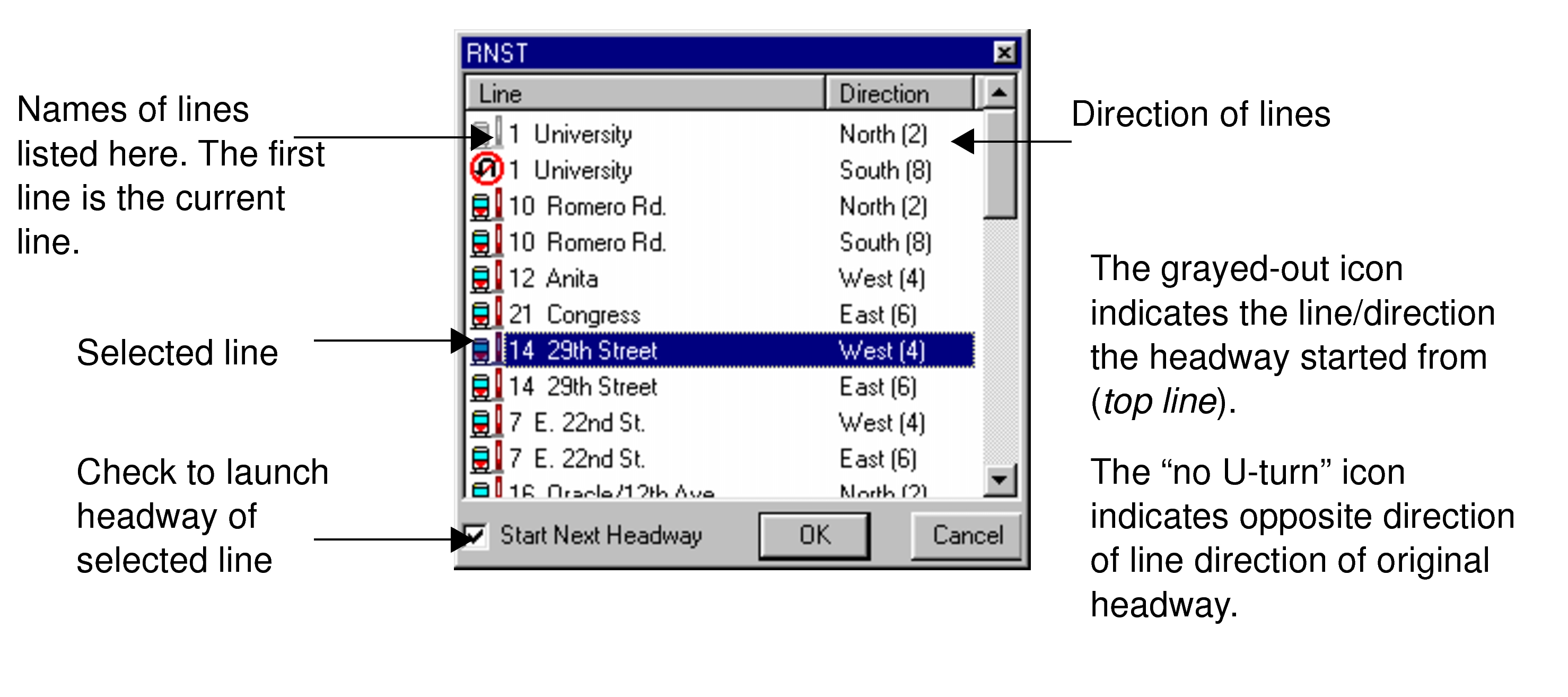The image size is (1568, 697).
Task: Click the grayed-out icon beside 1 University North
Action: click(x=483, y=133)
